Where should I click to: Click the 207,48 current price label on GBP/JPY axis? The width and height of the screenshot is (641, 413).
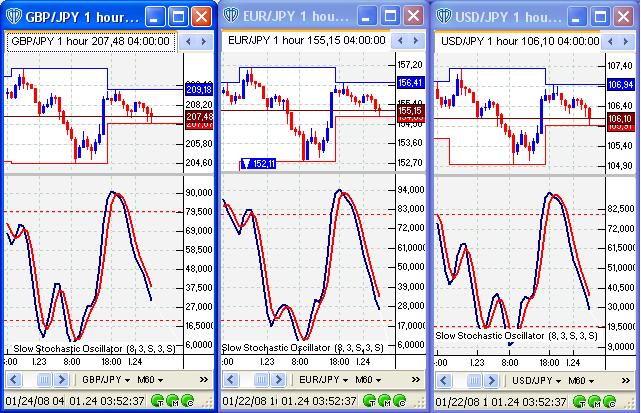[199, 117]
